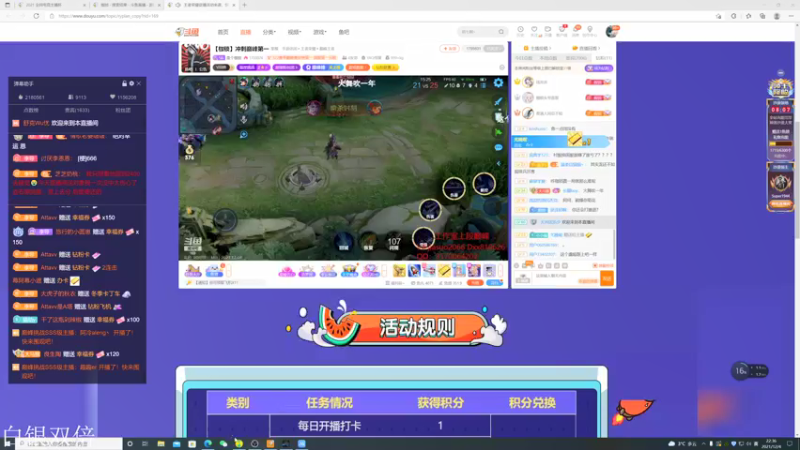Click the orange recharge button below gifts
The height and width of the screenshot is (450, 800).
[x=475, y=283]
